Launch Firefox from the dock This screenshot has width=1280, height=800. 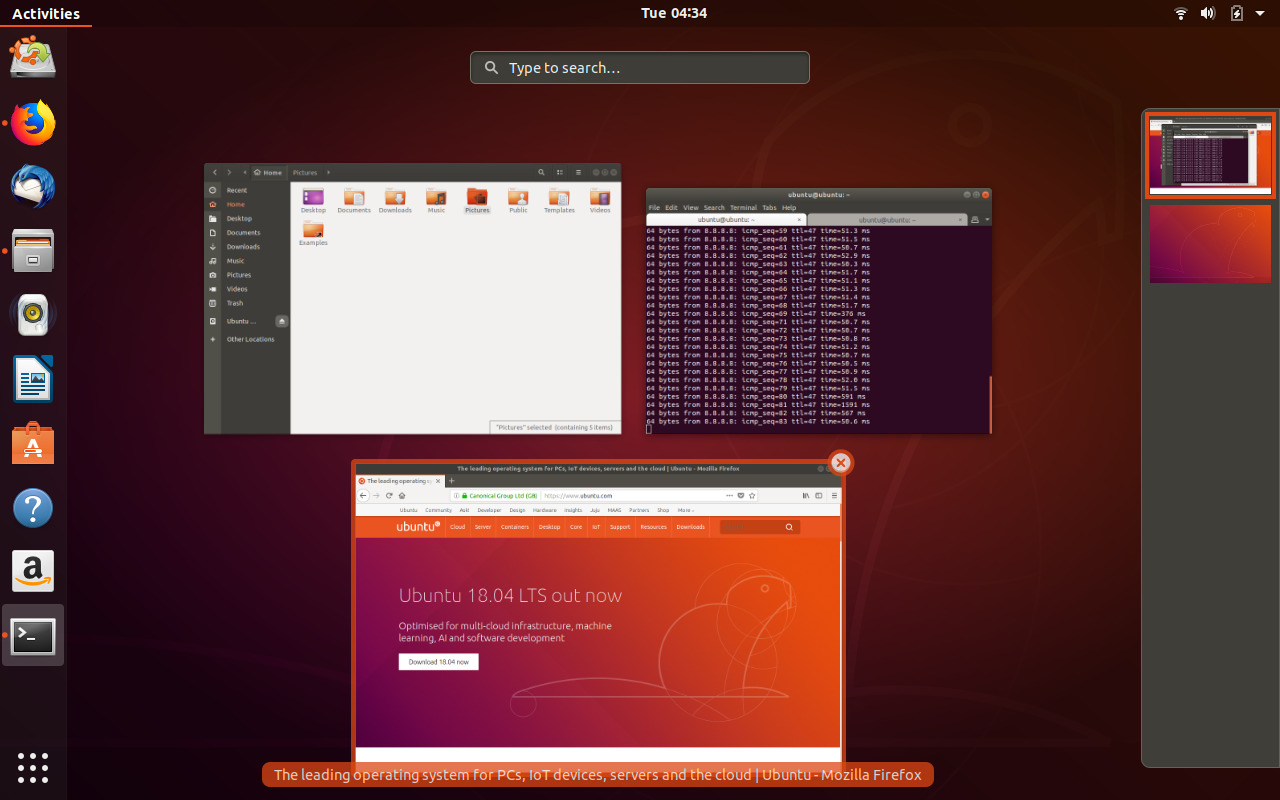tap(33, 123)
